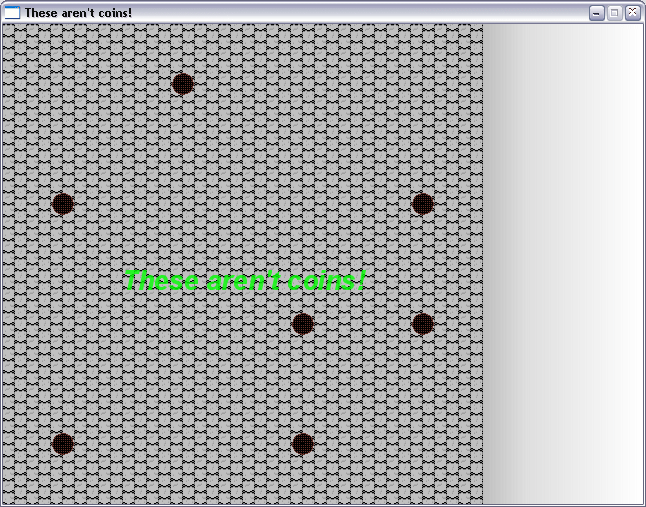Close the These aren't coins! window
This screenshot has height=507, width=646.
tap(632, 13)
